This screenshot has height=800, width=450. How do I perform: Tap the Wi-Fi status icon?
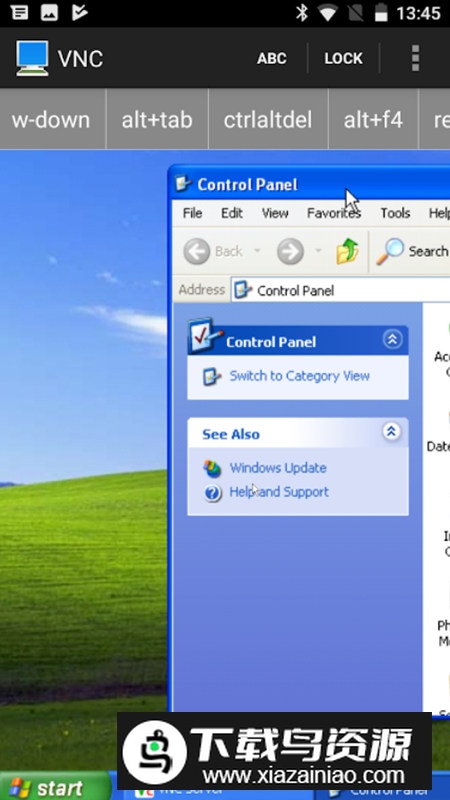tap(328, 13)
